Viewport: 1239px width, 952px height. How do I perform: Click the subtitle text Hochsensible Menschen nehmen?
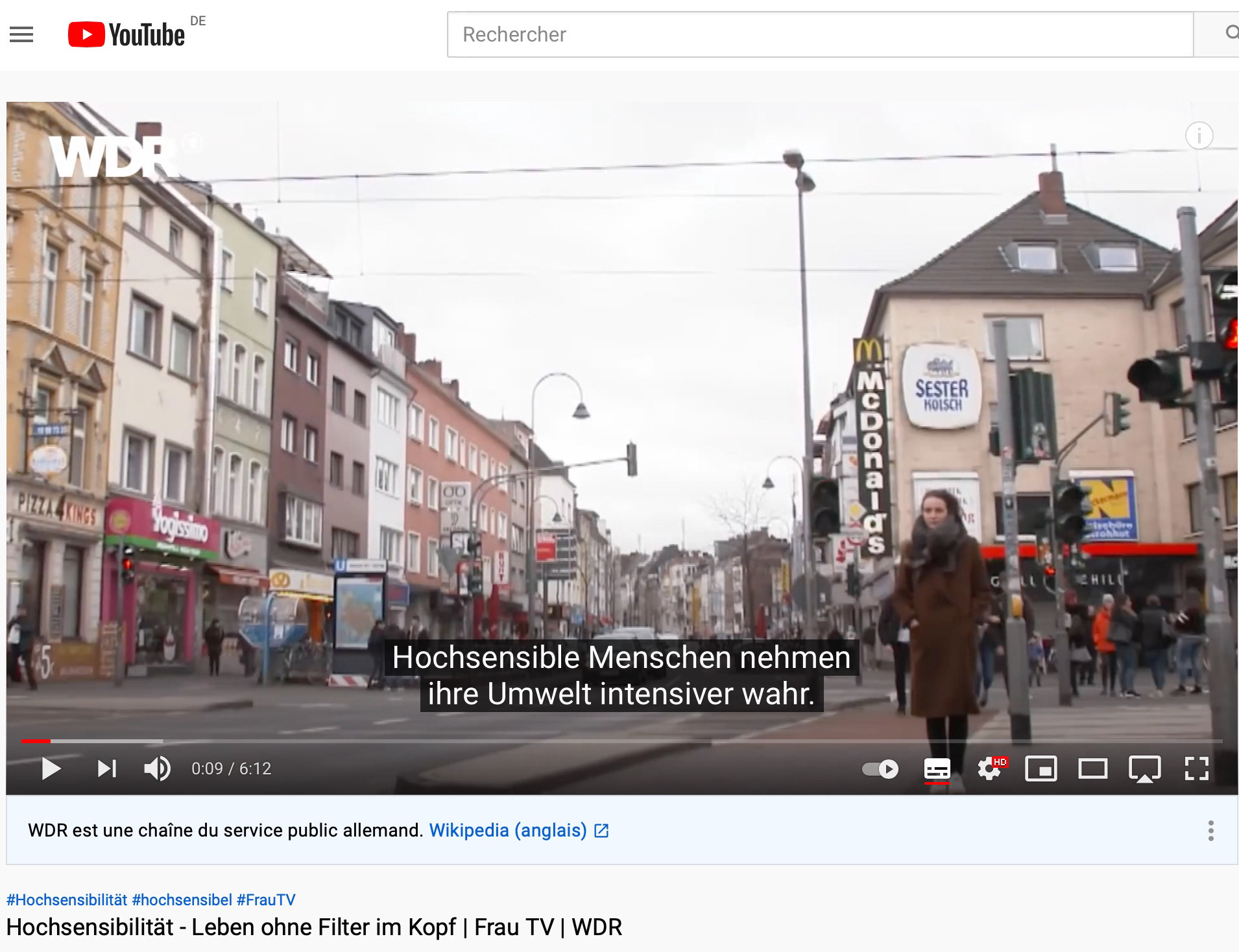coord(621,658)
